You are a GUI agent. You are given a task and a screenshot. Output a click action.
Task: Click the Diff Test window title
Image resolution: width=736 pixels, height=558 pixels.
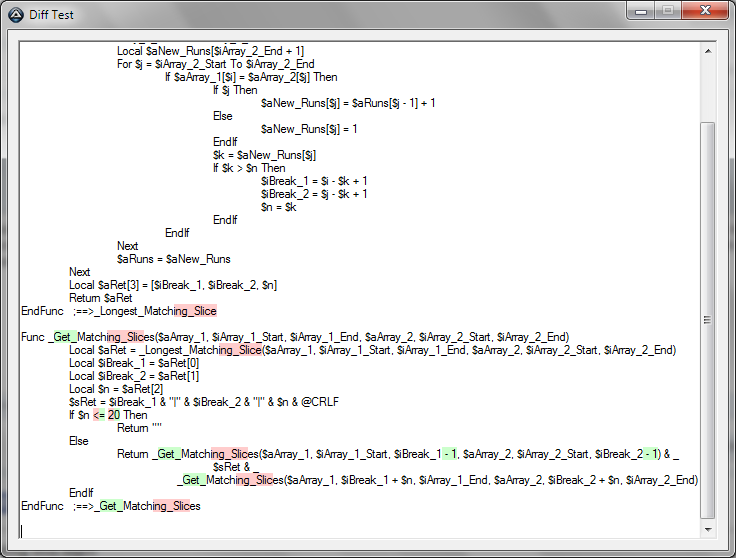click(51, 15)
